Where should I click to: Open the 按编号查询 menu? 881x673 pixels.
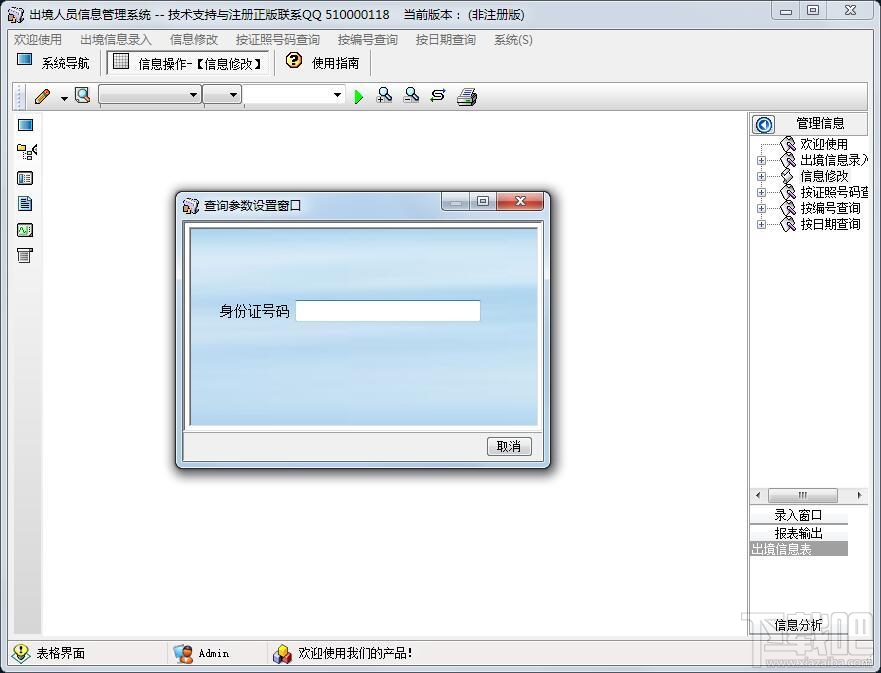pyautogui.click(x=367, y=39)
